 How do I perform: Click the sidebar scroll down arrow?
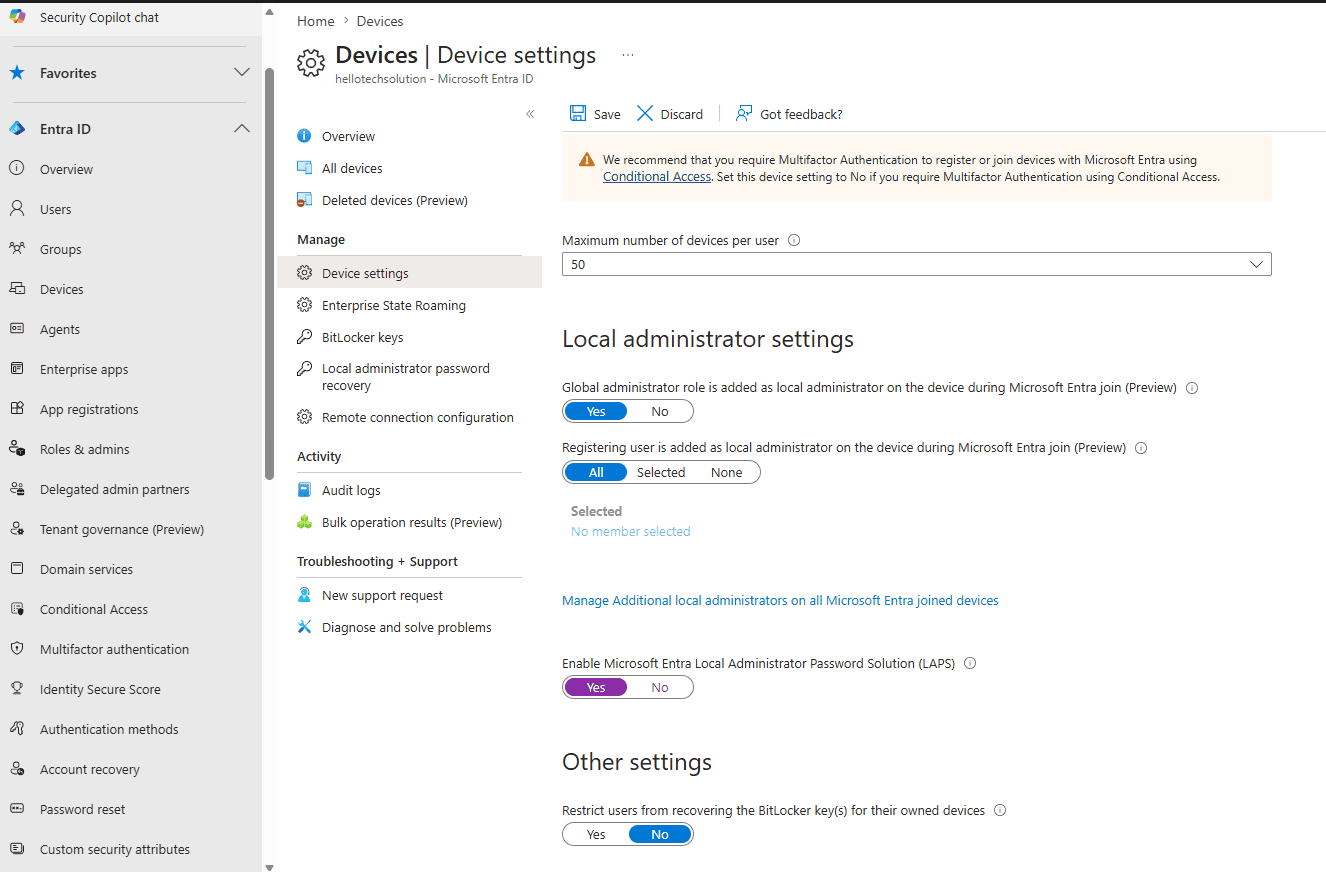pyautogui.click(x=268, y=866)
